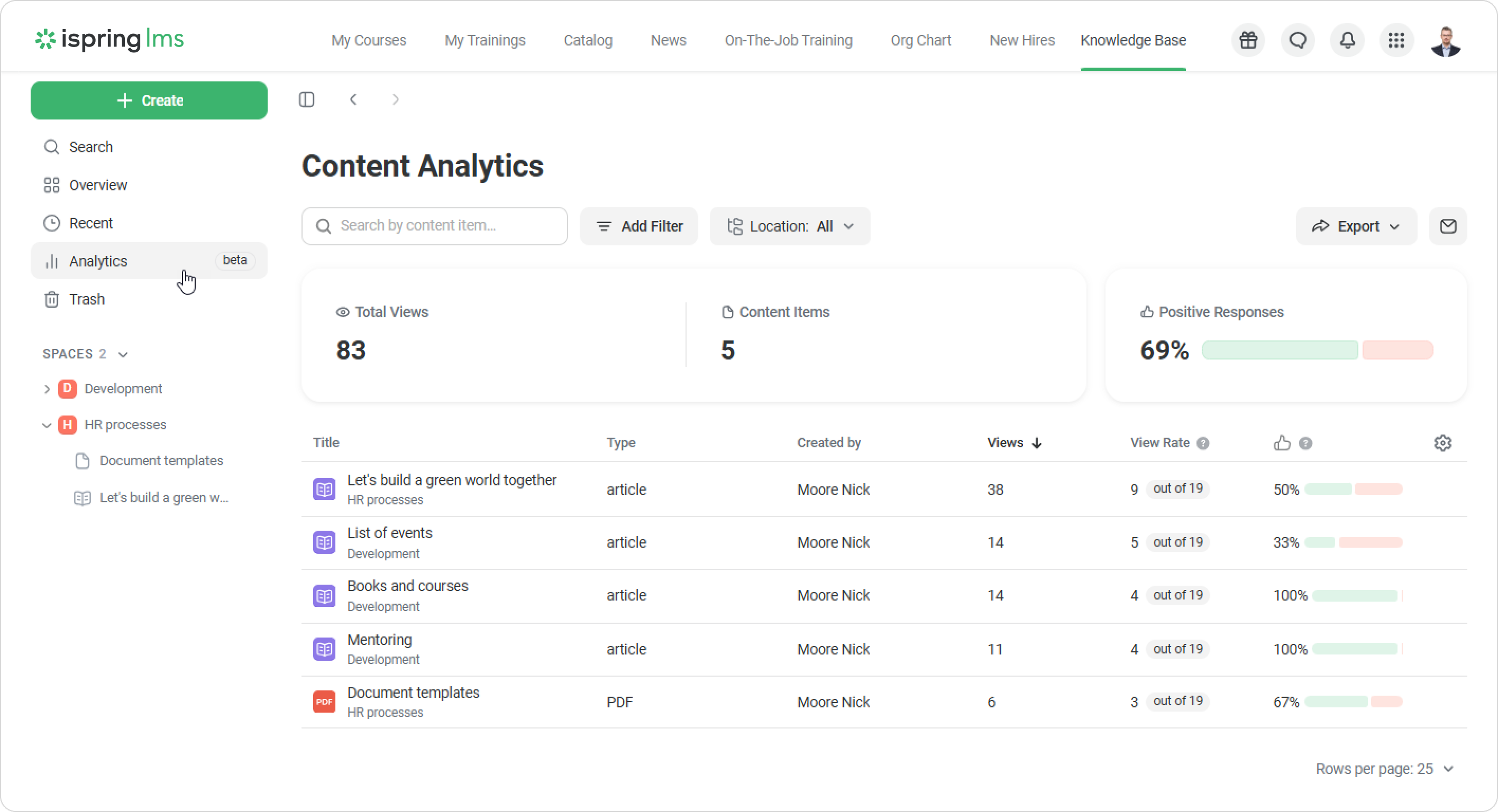Click the Positive Responses progress bar
The image size is (1498, 812).
(x=1317, y=350)
